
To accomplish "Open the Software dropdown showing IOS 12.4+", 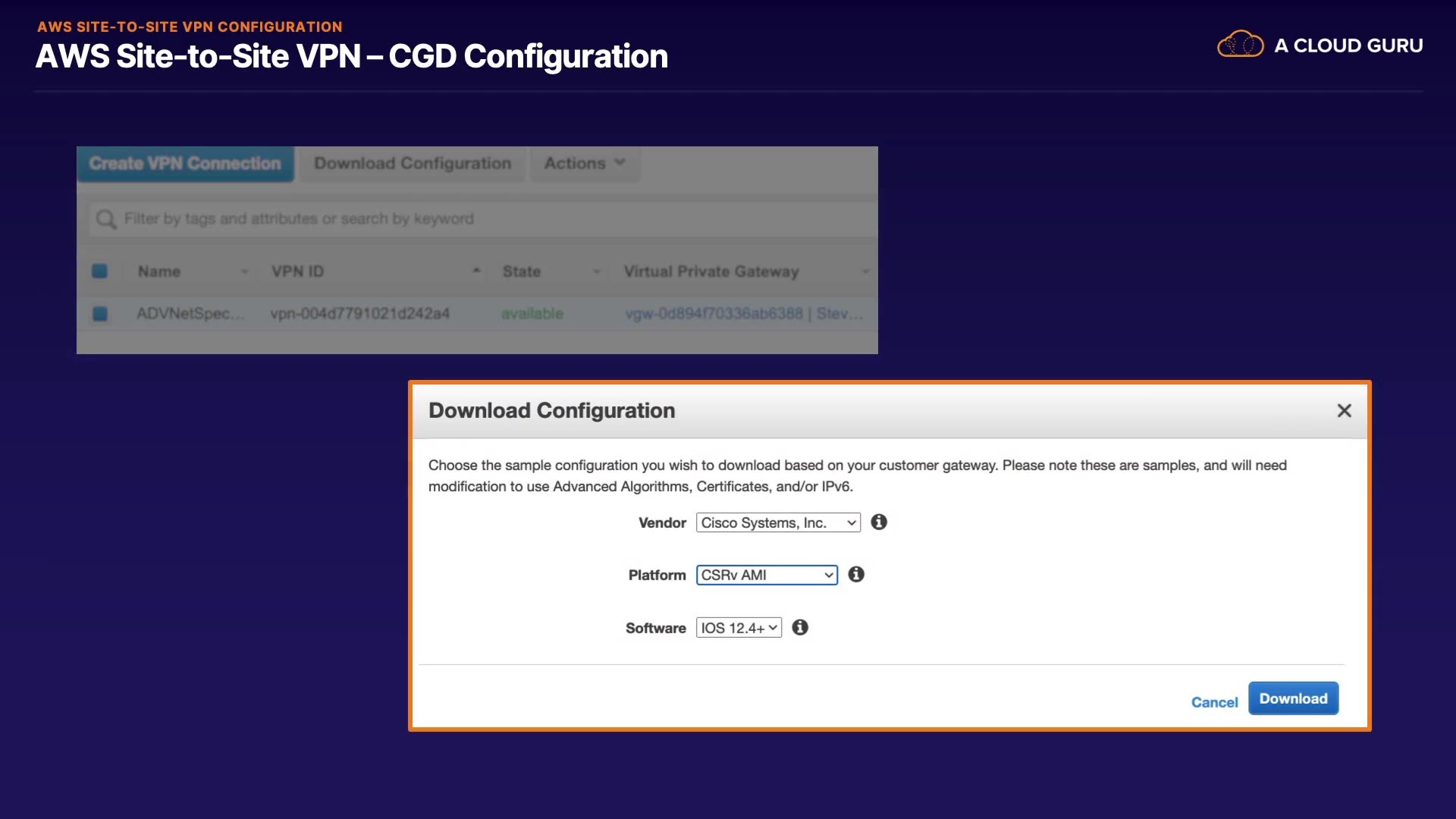I will click(739, 628).
